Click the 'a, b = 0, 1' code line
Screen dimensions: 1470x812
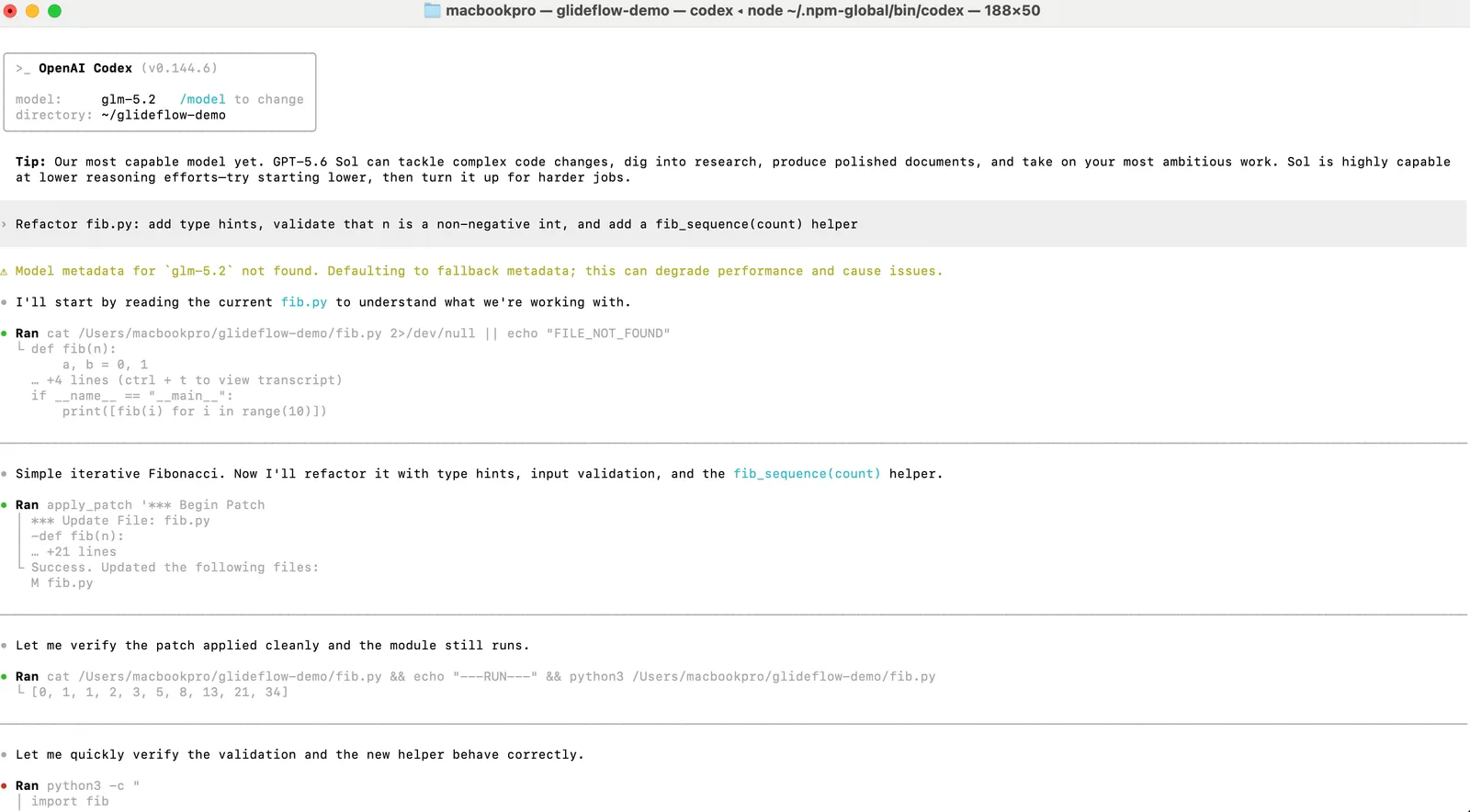point(105,365)
